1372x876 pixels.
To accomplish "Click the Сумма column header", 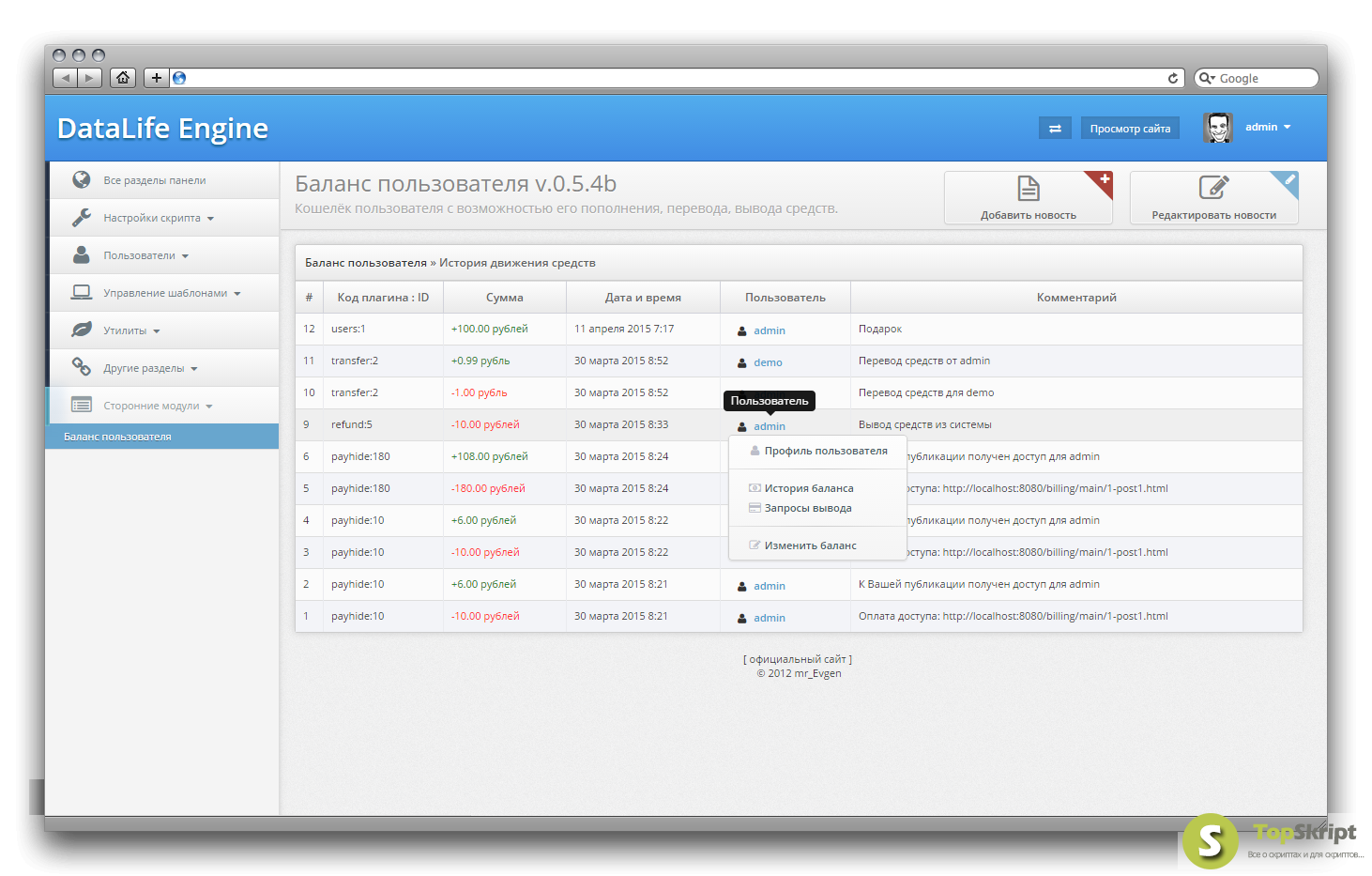I will coord(505,298).
